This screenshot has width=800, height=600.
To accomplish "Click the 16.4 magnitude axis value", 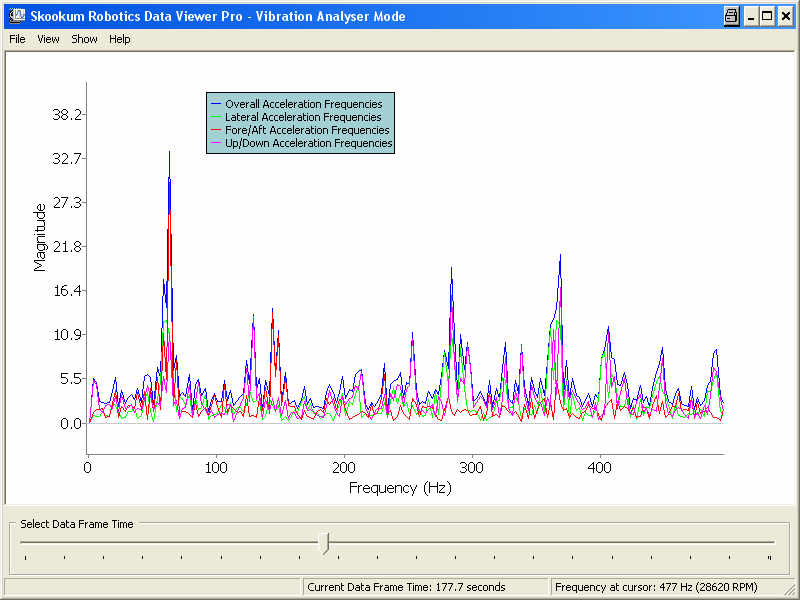I will 67,291.
